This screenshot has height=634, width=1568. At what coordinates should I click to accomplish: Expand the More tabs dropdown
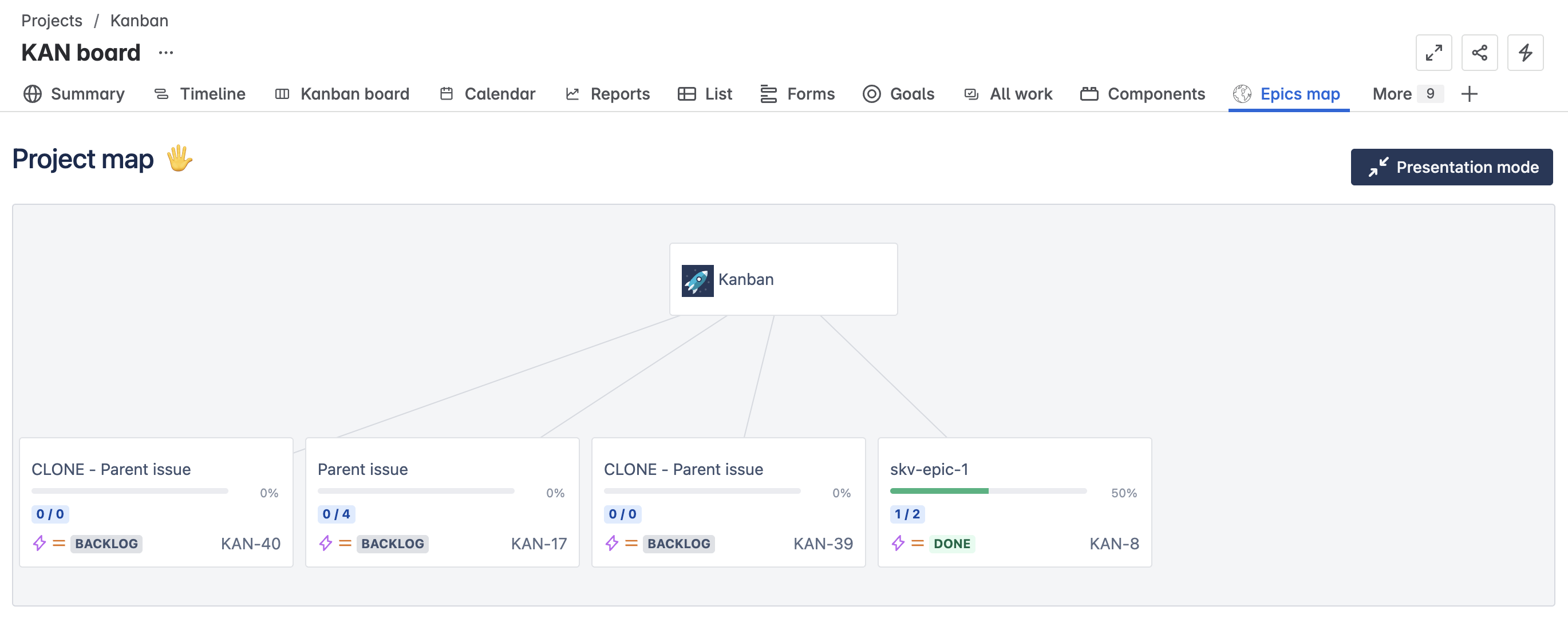(x=1407, y=94)
